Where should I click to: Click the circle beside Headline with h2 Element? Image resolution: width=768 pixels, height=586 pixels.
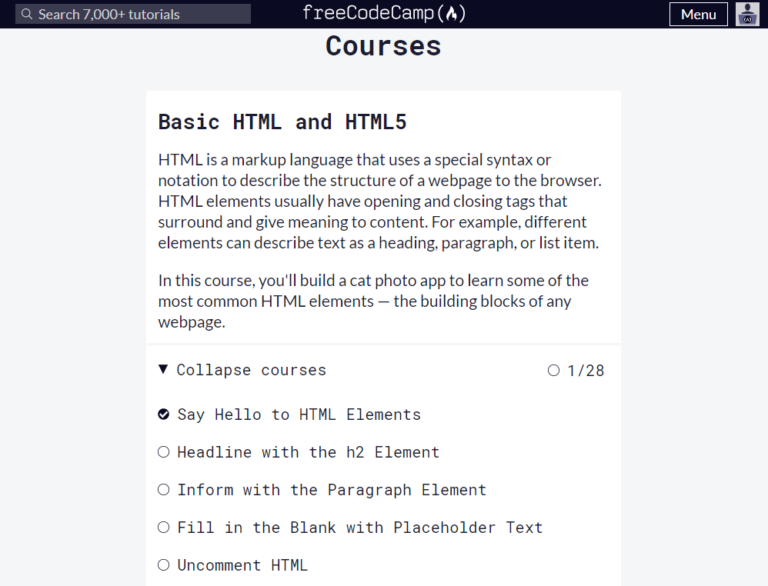point(164,452)
